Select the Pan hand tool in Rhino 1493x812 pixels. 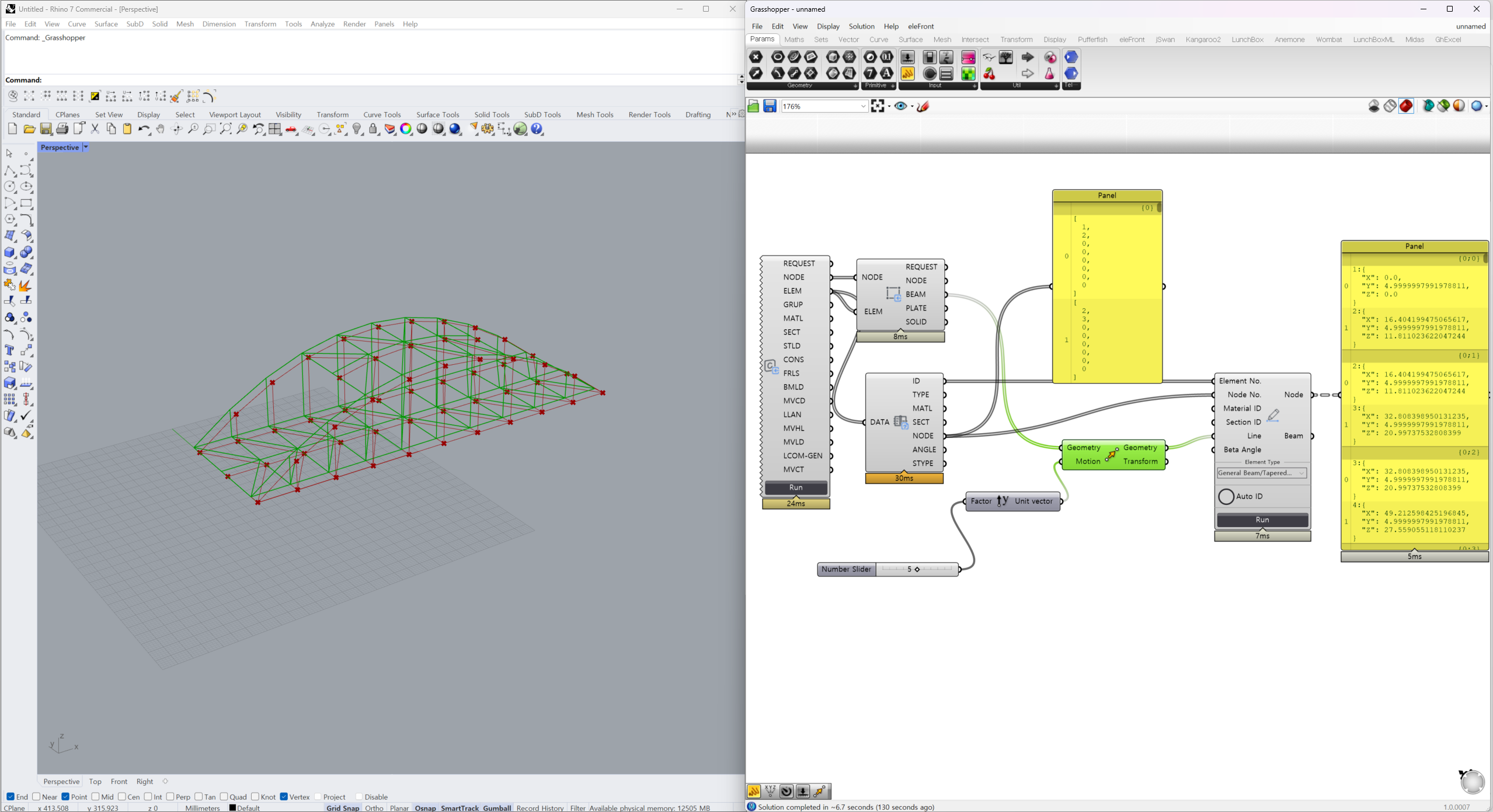(160, 129)
